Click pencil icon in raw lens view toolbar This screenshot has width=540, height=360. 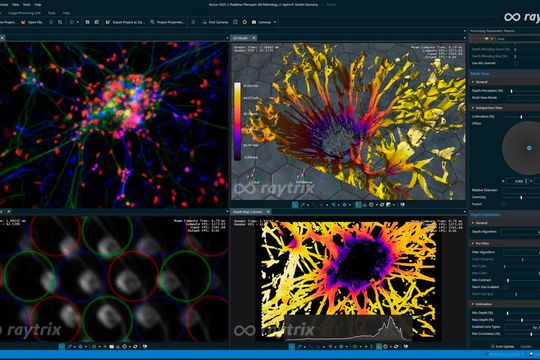(x=70, y=347)
